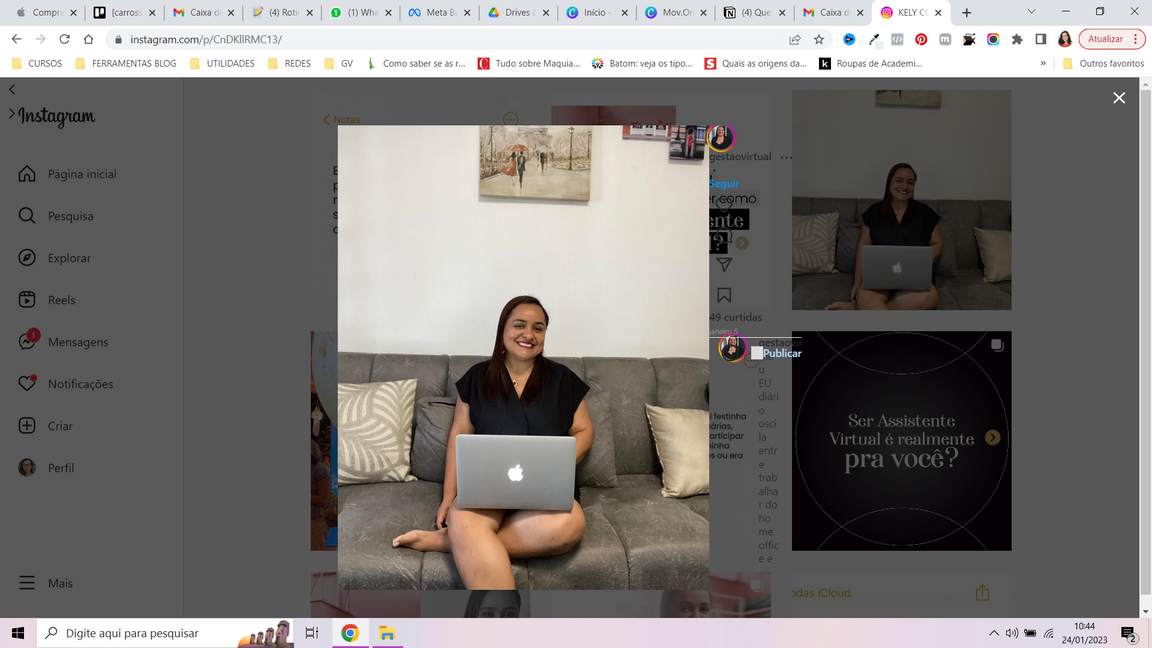Expand hidden bookmarks overflow chevron
Viewport: 1152px width, 648px height.
(1043, 63)
